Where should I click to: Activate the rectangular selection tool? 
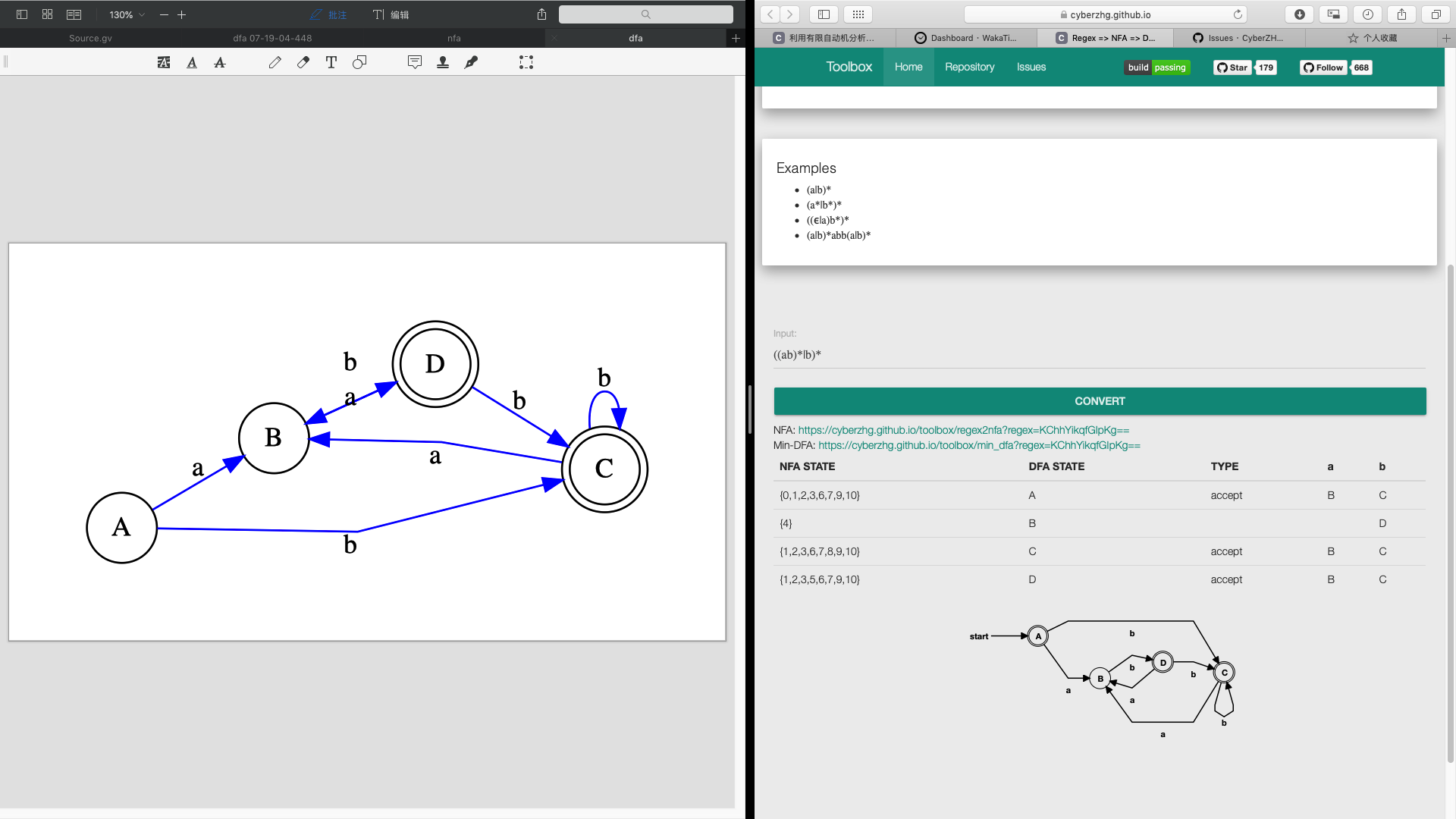click(x=526, y=63)
